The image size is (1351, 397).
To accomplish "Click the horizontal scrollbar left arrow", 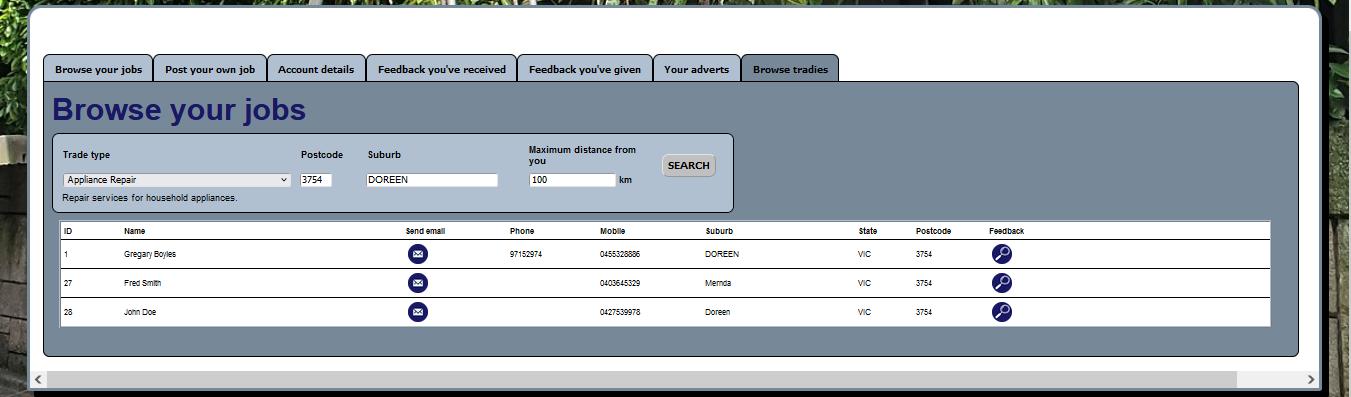I will pyautogui.click(x=38, y=379).
